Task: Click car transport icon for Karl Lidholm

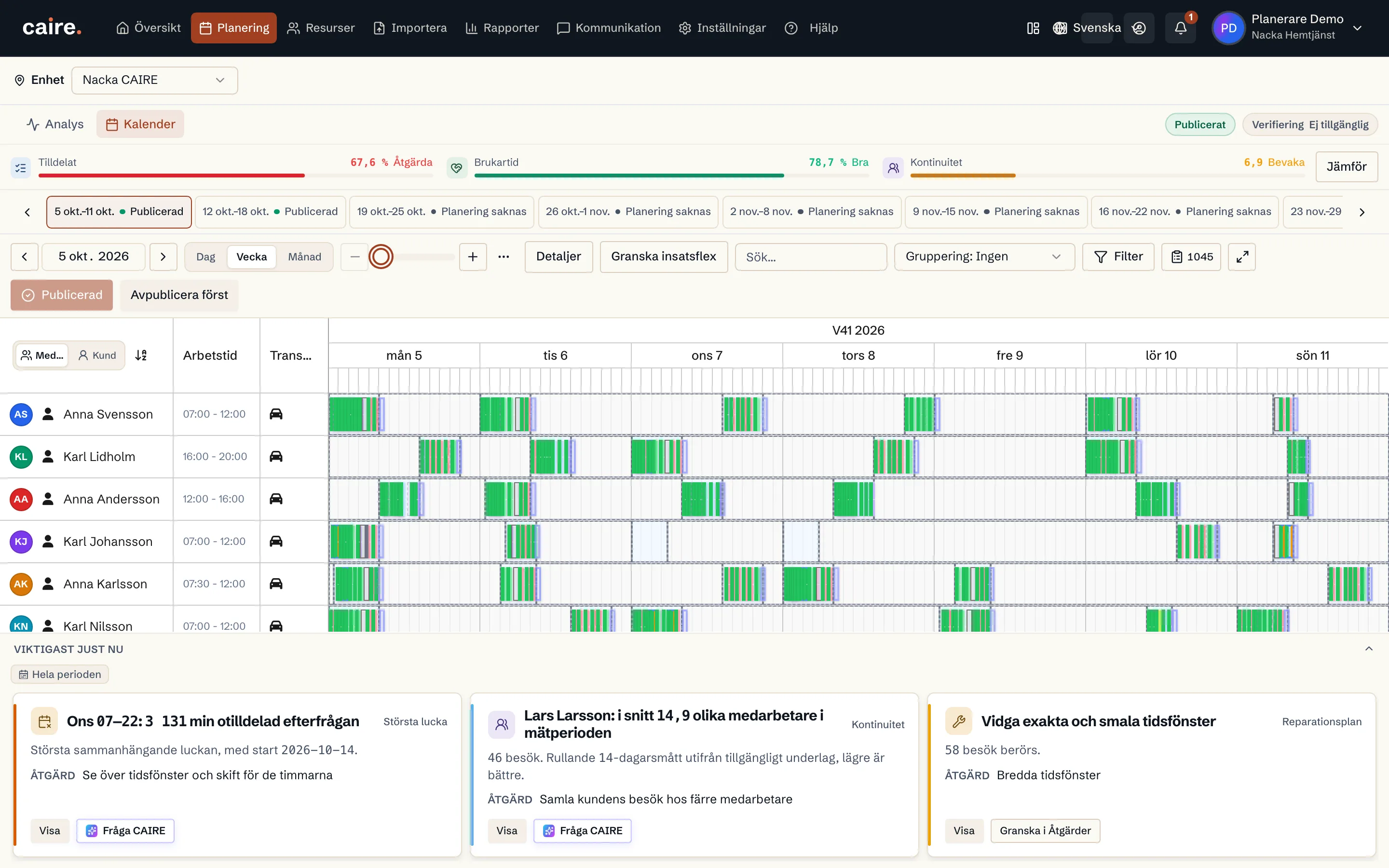Action: [x=276, y=456]
